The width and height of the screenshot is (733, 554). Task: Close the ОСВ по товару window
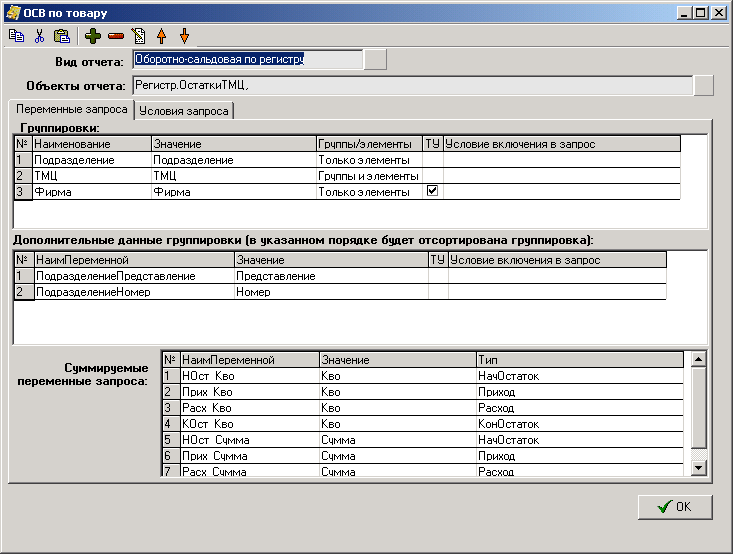[719, 13]
